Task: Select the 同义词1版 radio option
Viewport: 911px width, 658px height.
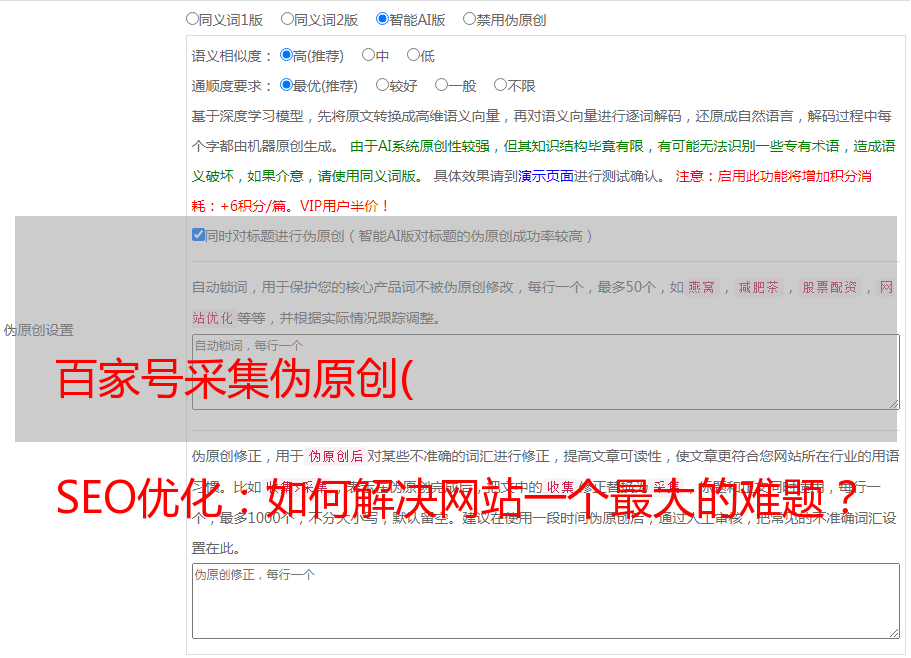Action: 192,19
